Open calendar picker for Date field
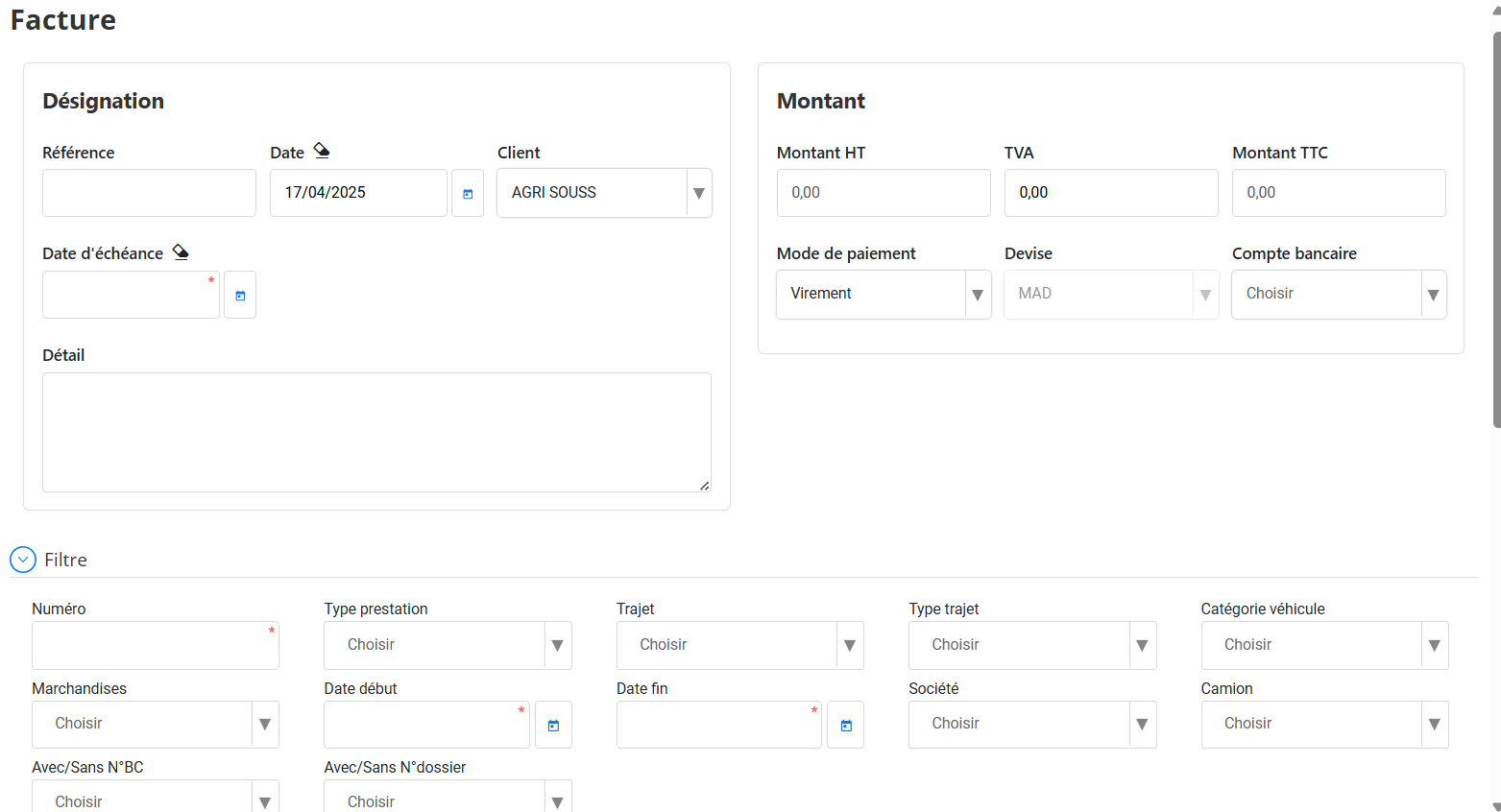The image size is (1501, 812). [468, 193]
